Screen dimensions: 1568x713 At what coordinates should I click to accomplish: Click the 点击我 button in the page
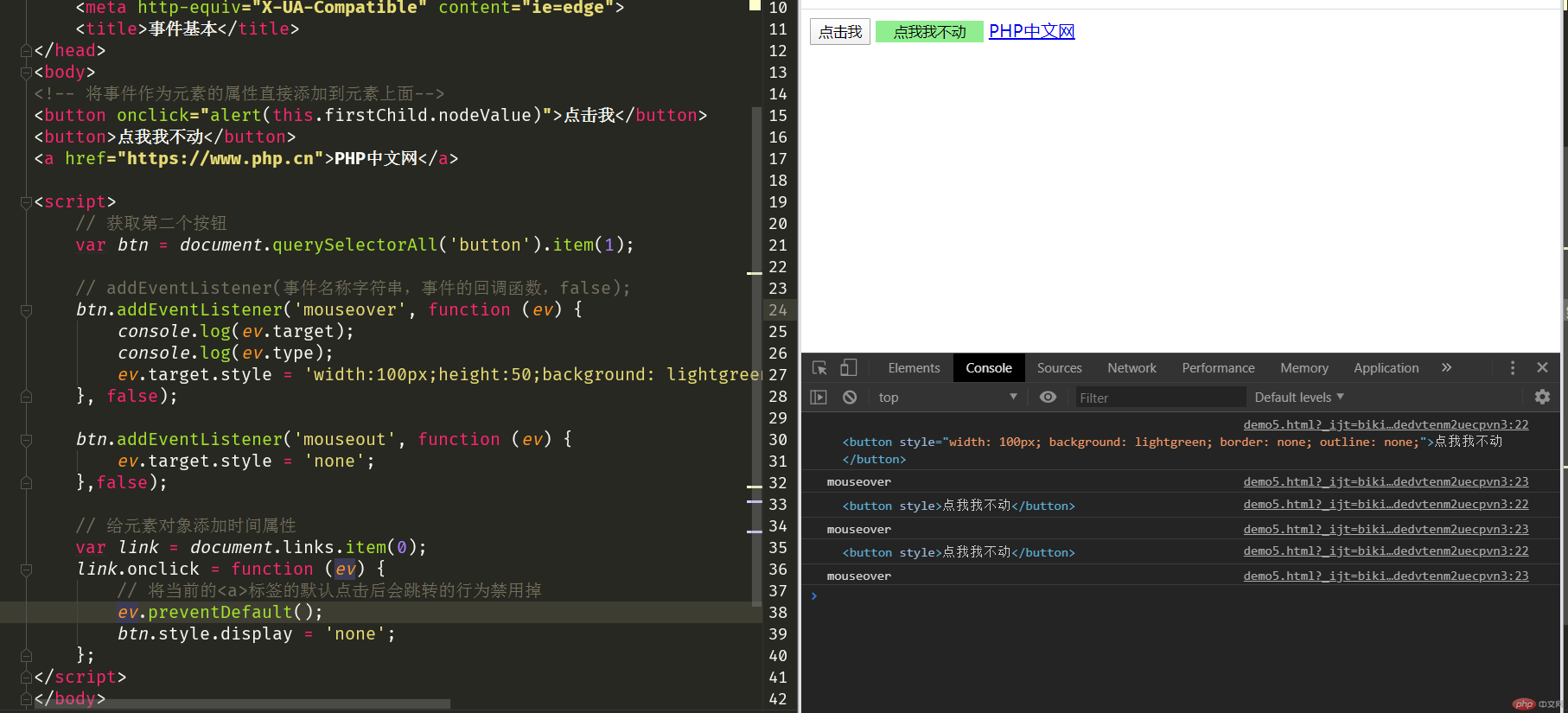pyautogui.click(x=840, y=32)
